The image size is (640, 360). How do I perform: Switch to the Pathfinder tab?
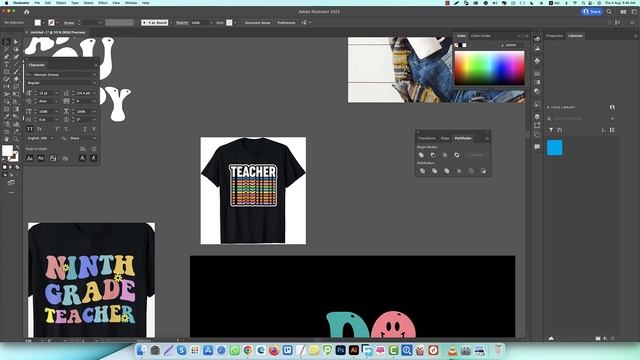click(x=463, y=138)
